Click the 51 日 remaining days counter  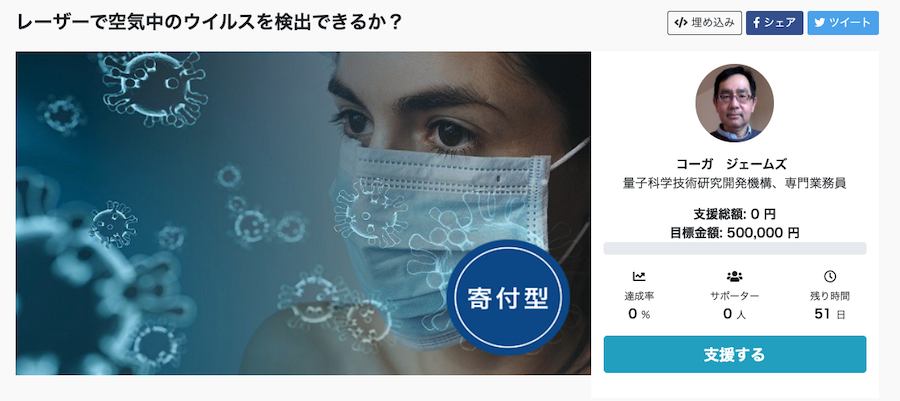click(829, 314)
